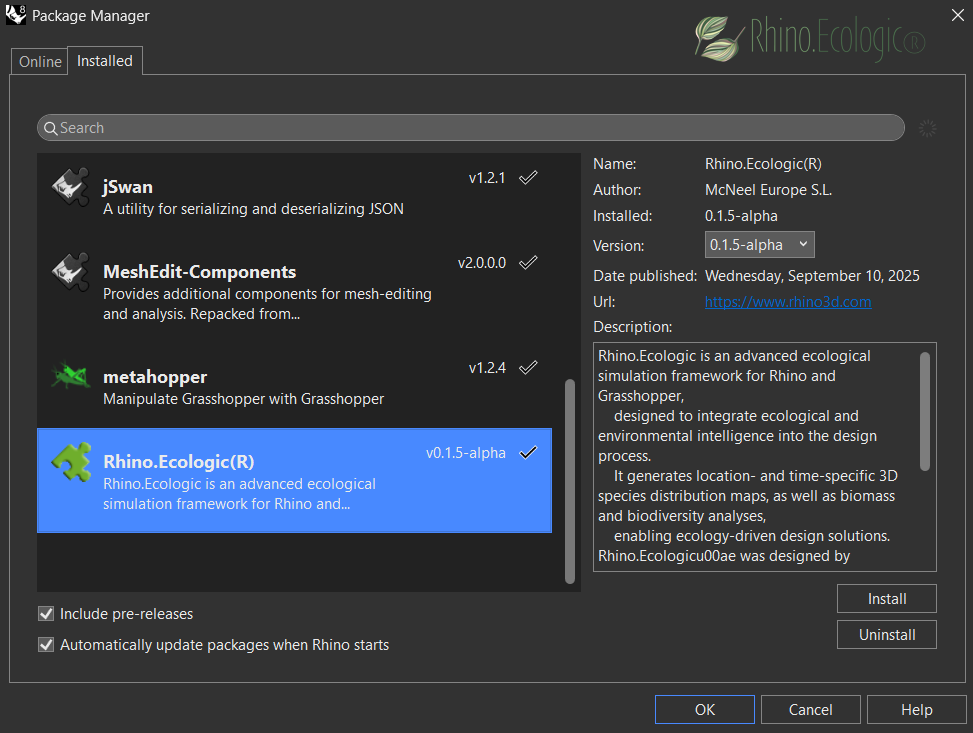Toggle Automatically update packages checkbox

click(46, 645)
